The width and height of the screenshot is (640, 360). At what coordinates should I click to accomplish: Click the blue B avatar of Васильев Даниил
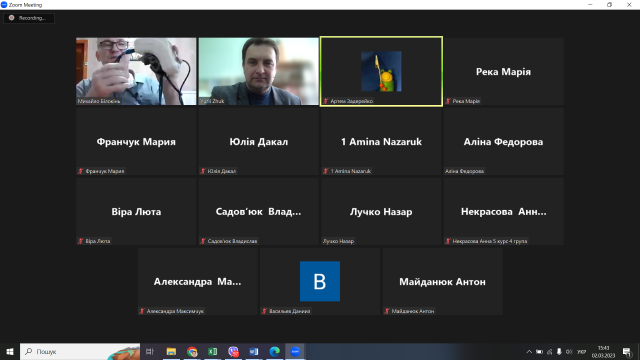pos(320,281)
